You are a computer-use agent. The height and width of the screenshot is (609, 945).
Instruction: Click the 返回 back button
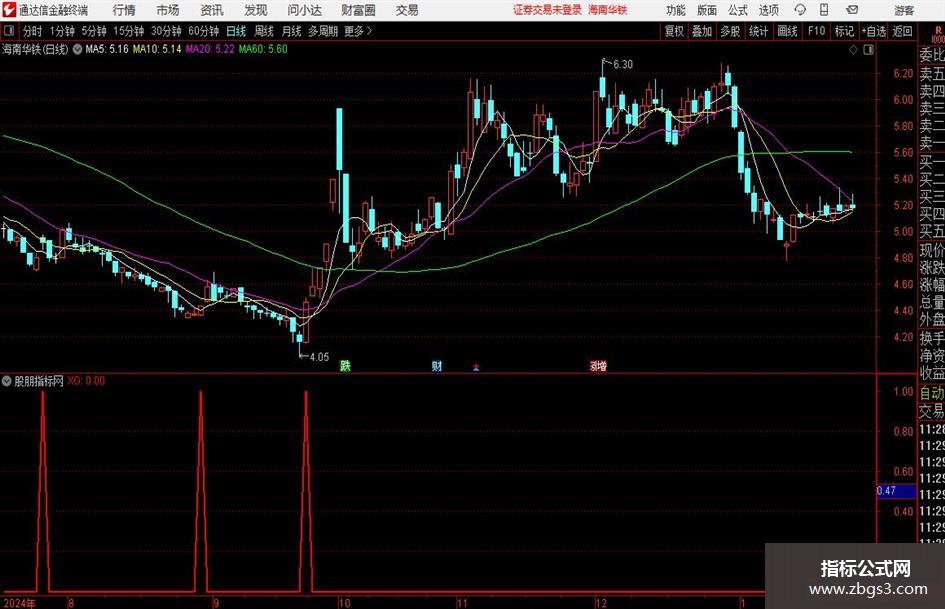(x=902, y=31)
